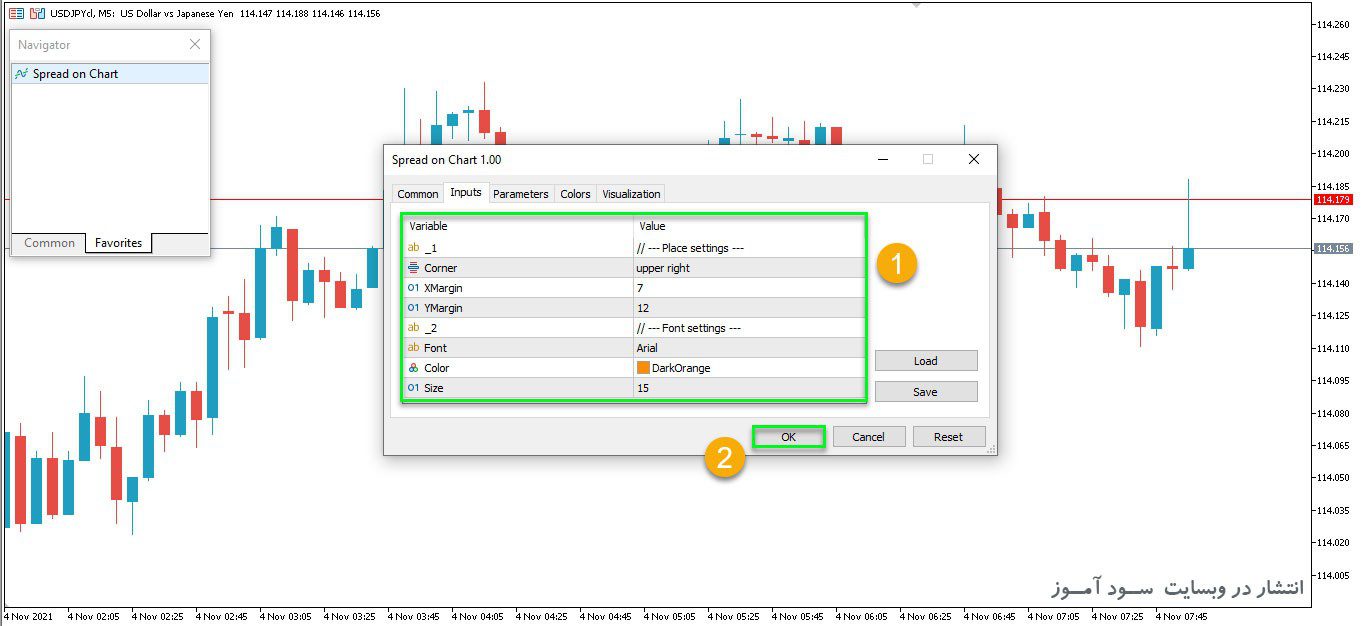The image size is (1364, 626).
Task: Click the Corner parameter enum icon
Action: (414, 268)
